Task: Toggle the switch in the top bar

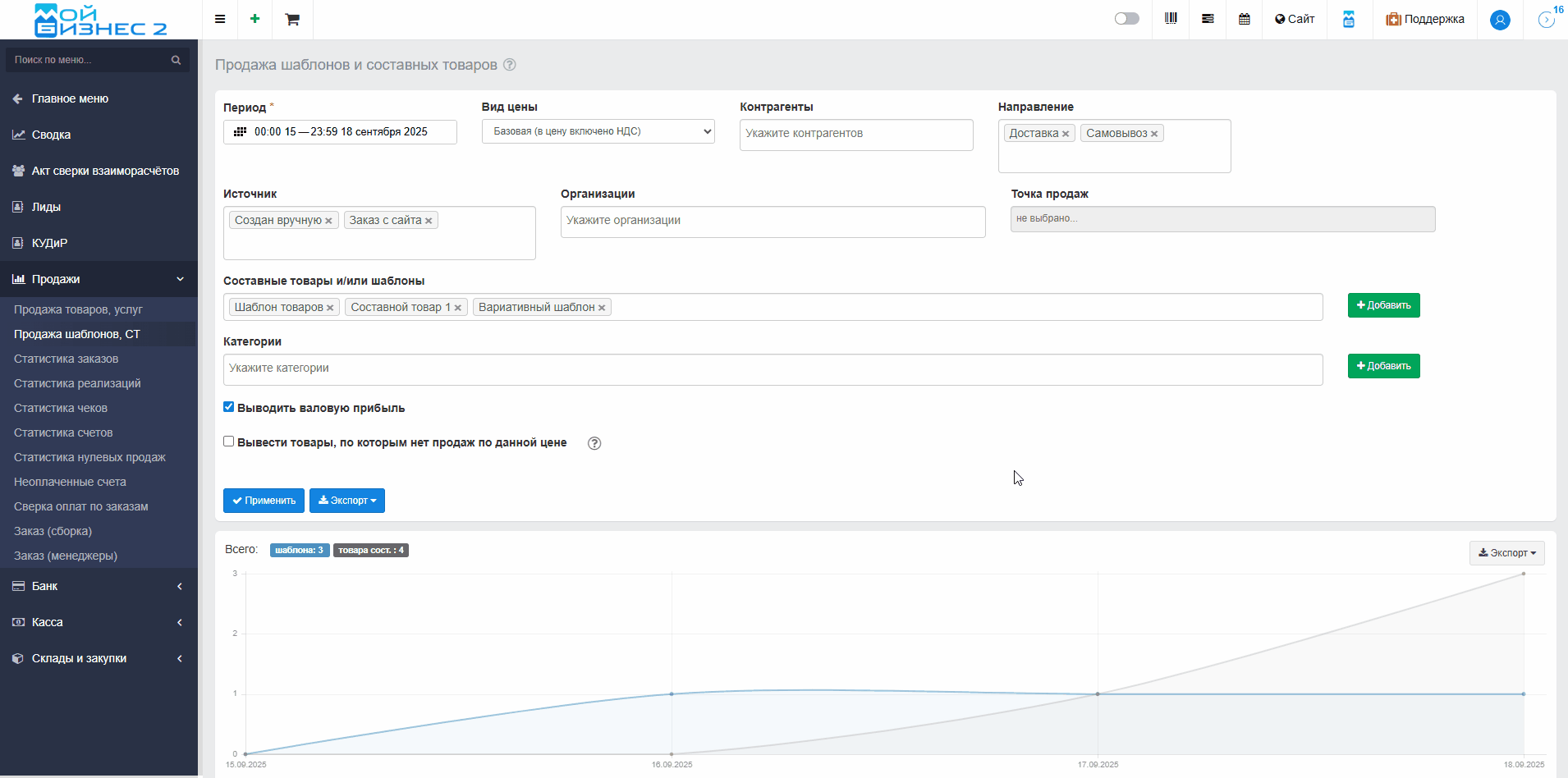Action: [1126, 19]
